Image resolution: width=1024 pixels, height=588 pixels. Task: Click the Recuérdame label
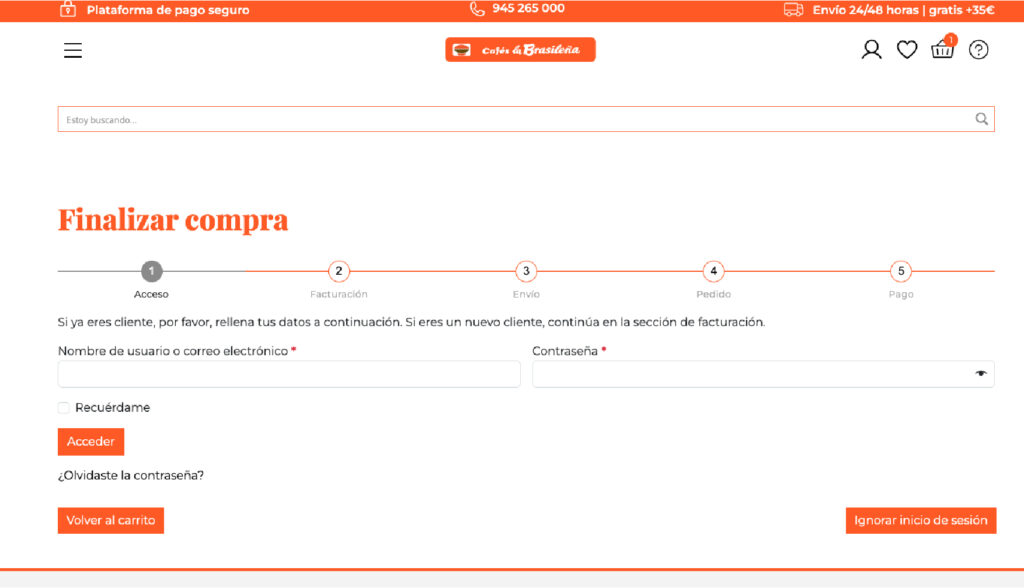tap(112, 408)
